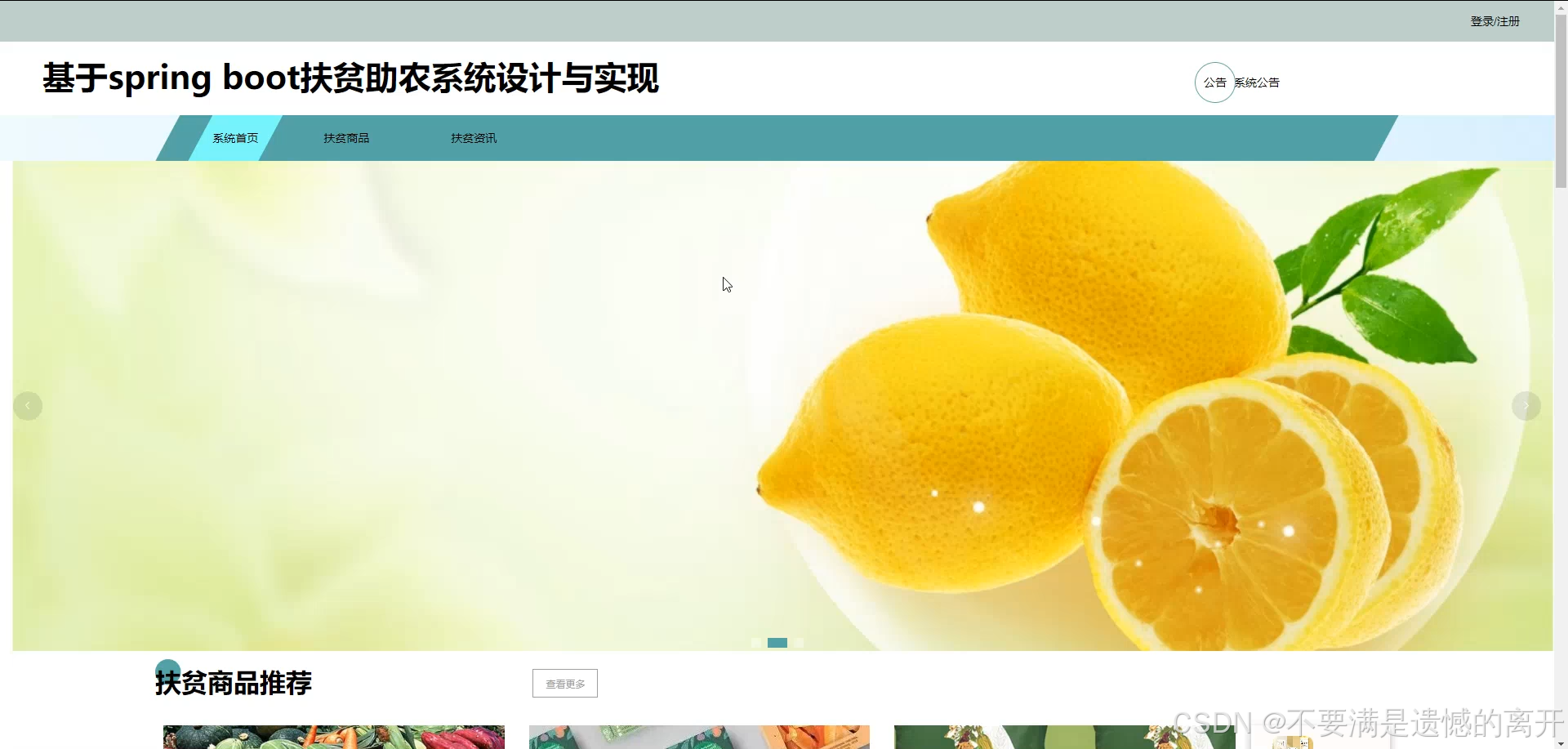Click the round 公告 announcement icon
The width and height of the screenshot is (1568, 749).
pos(1214,82)
